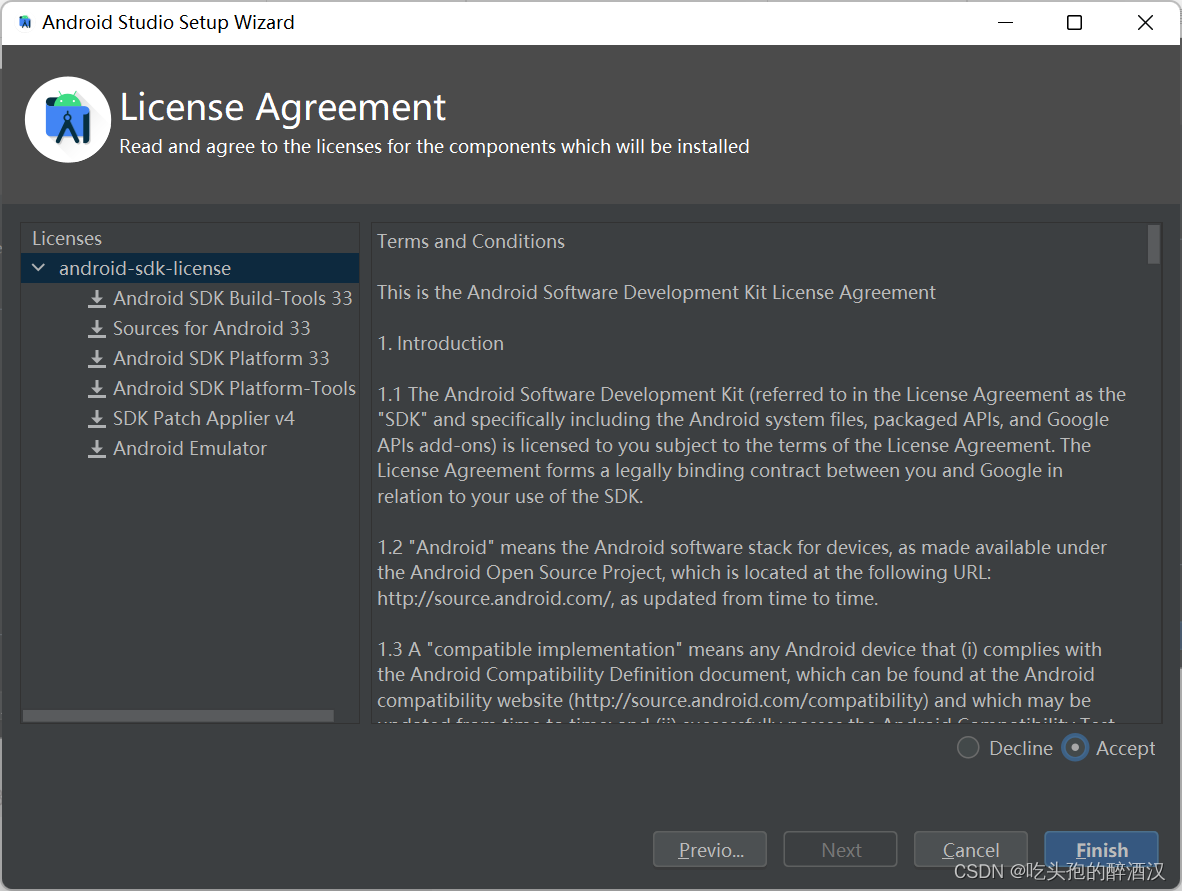
Task: Click download icon beside Android SDK Platform 33
Action: 96,359
